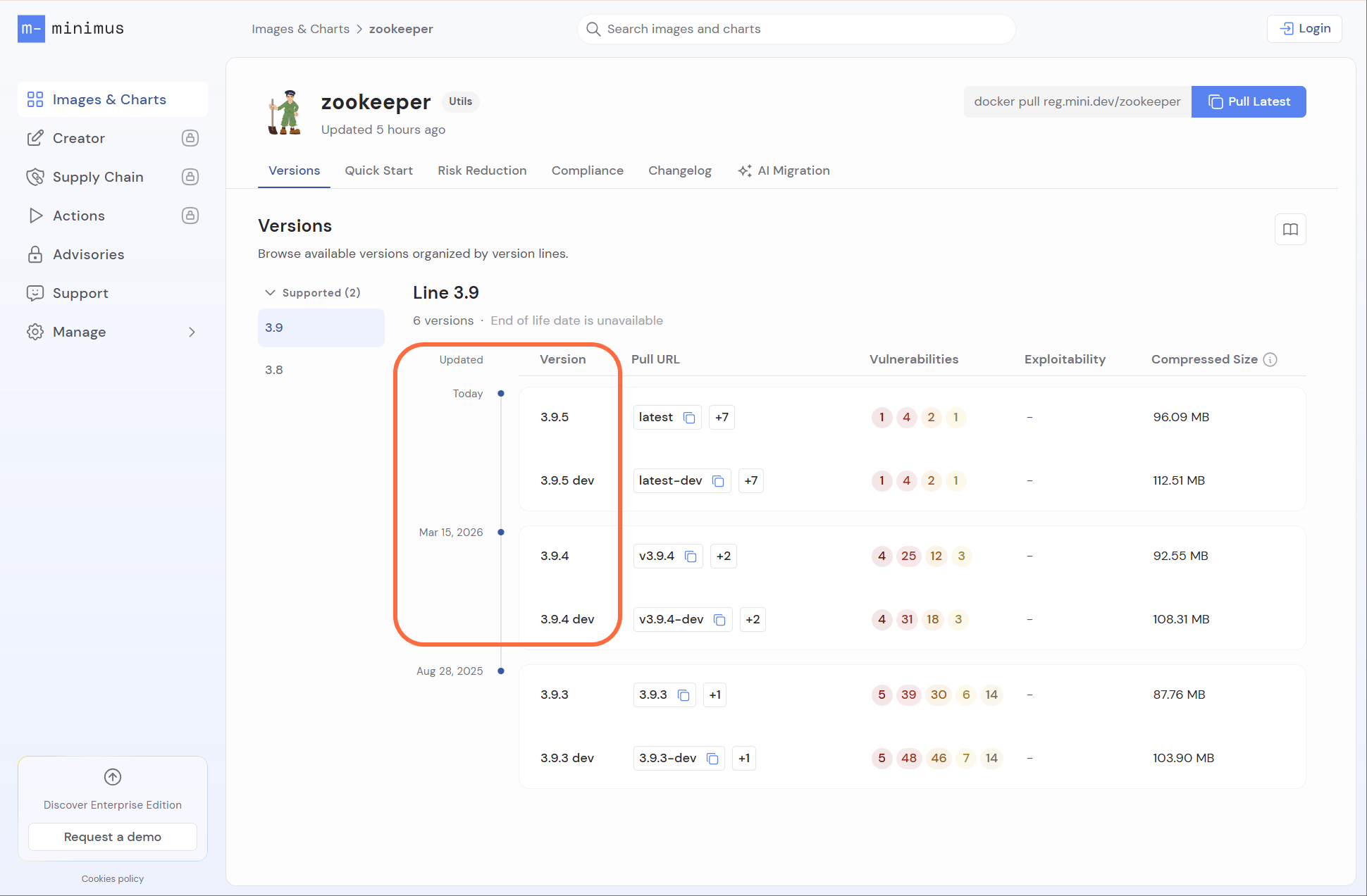Copy the 3.9.3 pull URL

(x=683, y=695)
